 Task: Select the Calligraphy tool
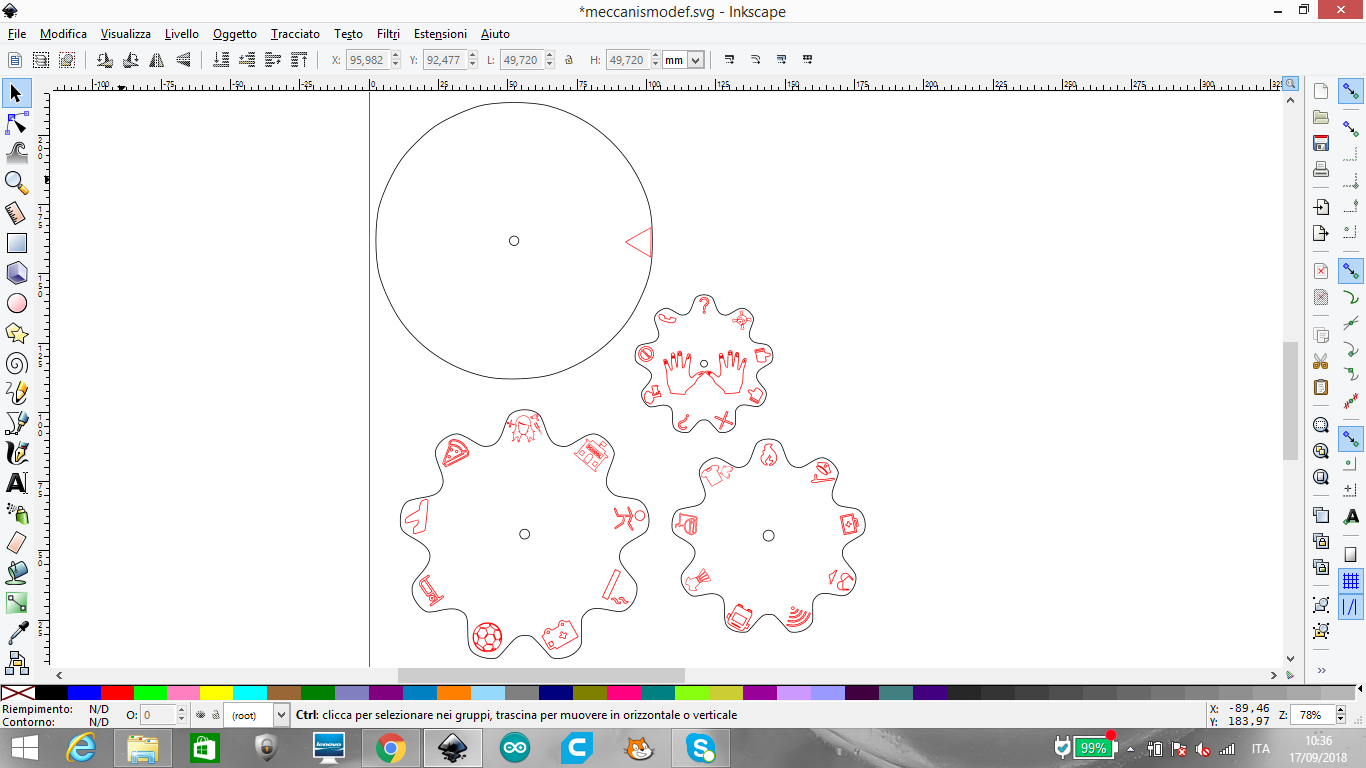point(16,453)
